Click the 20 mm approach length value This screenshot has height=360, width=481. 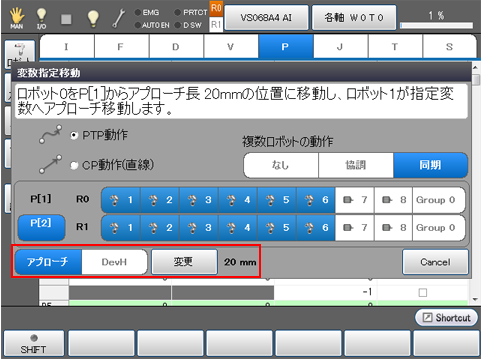pos(240,262)
